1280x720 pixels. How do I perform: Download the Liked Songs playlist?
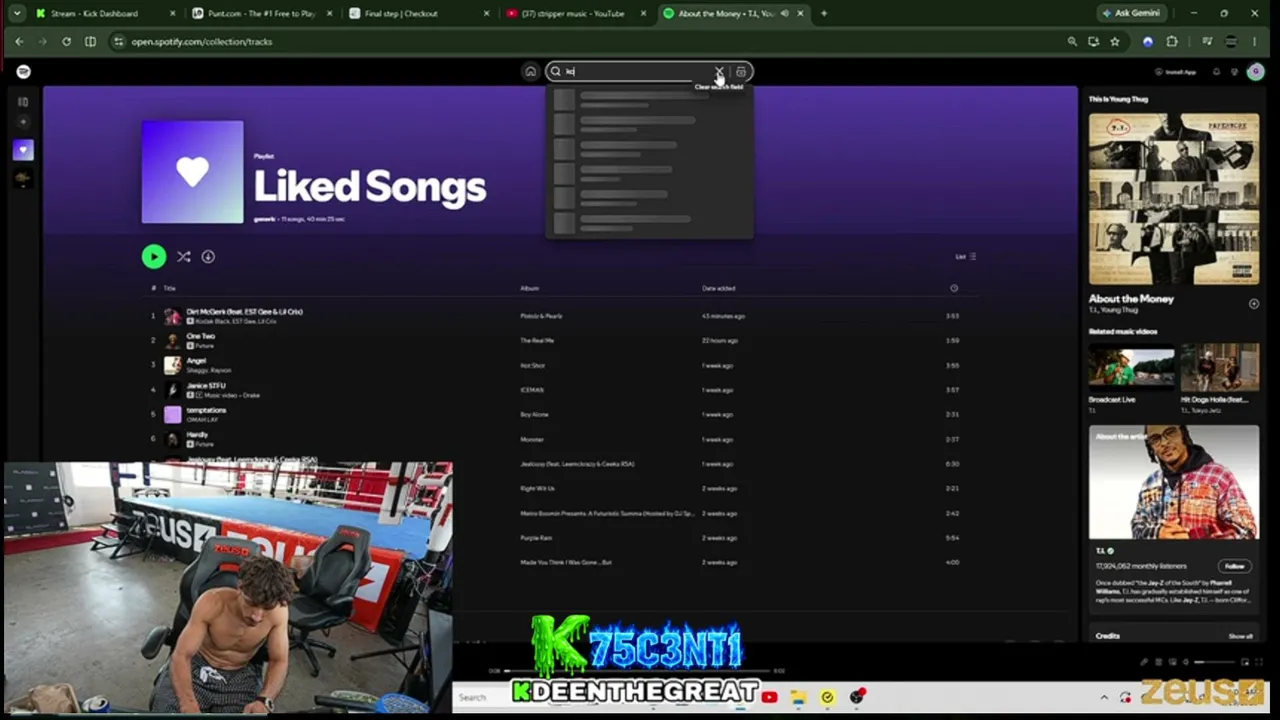(x=208, y=257)
